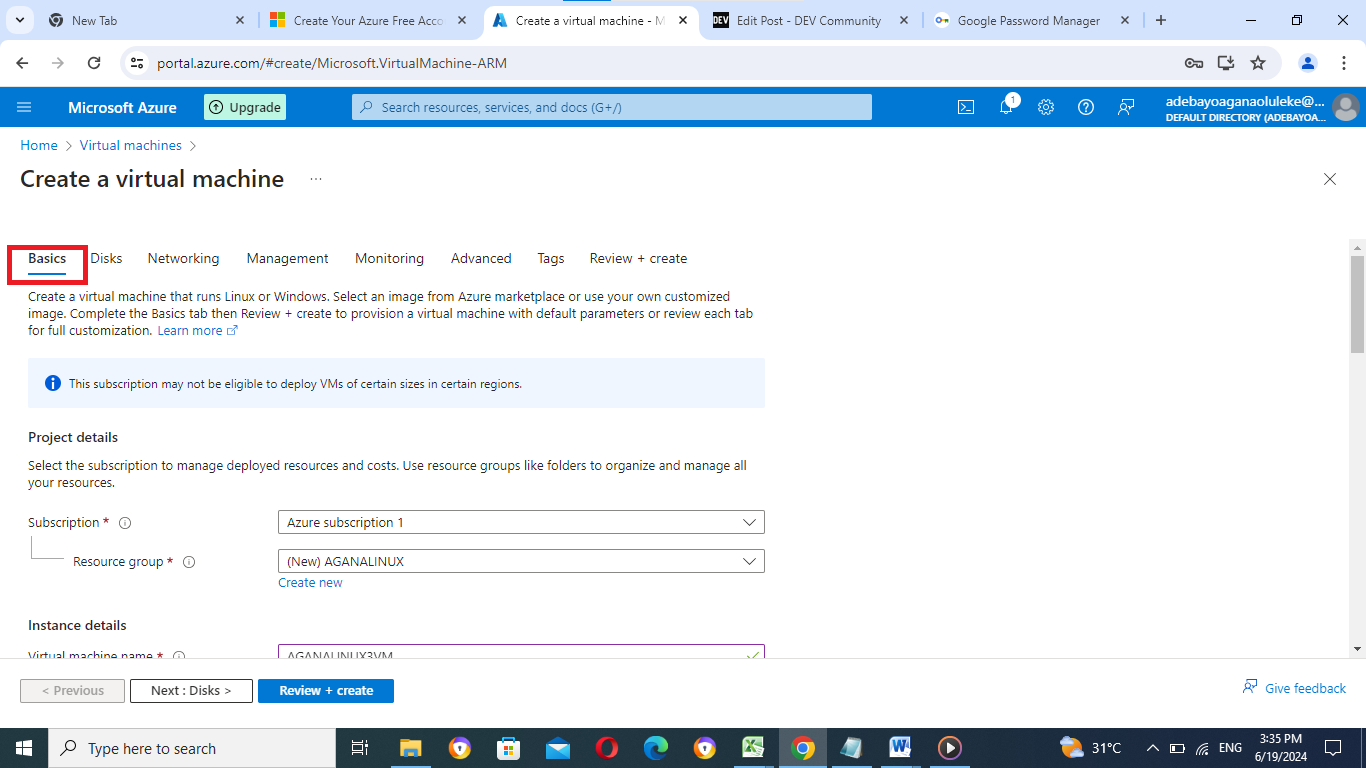The image size is (1366, 768).
Task: Switch to the Networking tab
Action: click(183, 258)
